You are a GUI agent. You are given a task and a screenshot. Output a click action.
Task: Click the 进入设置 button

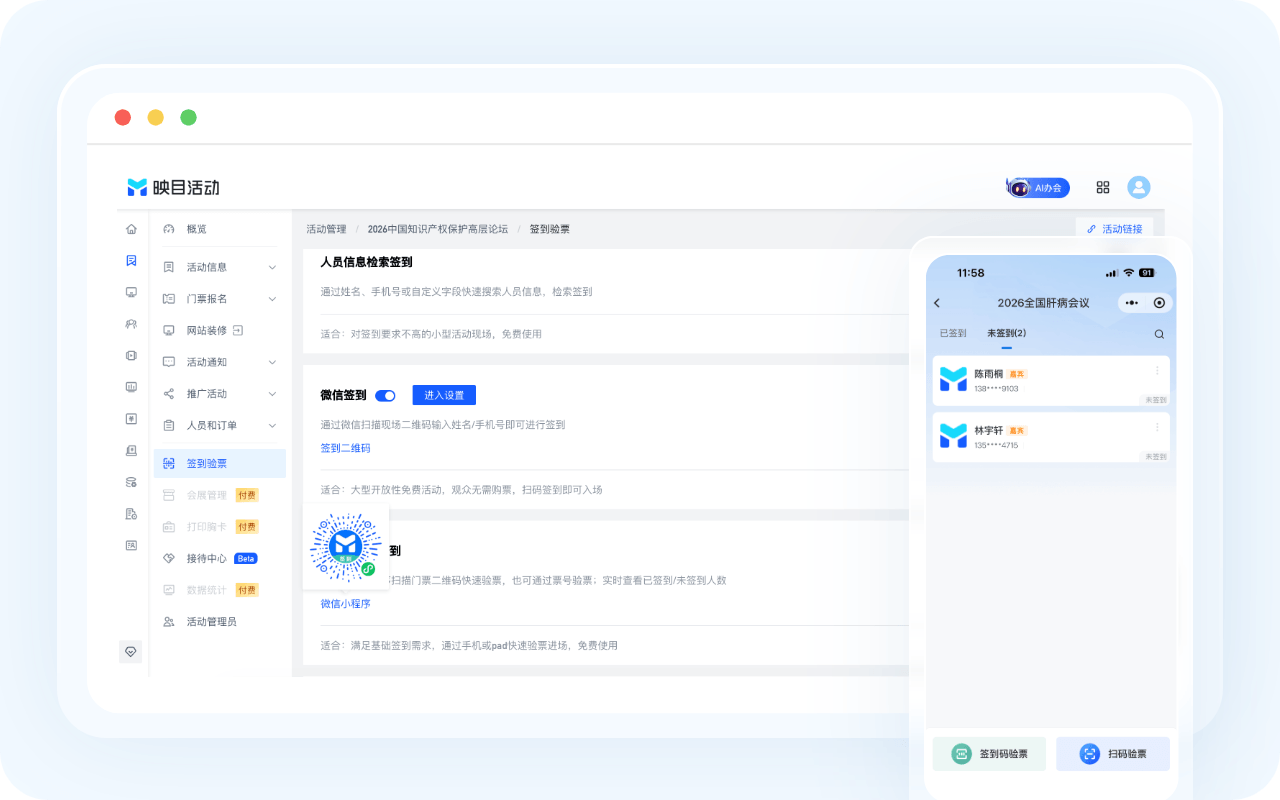444,395
